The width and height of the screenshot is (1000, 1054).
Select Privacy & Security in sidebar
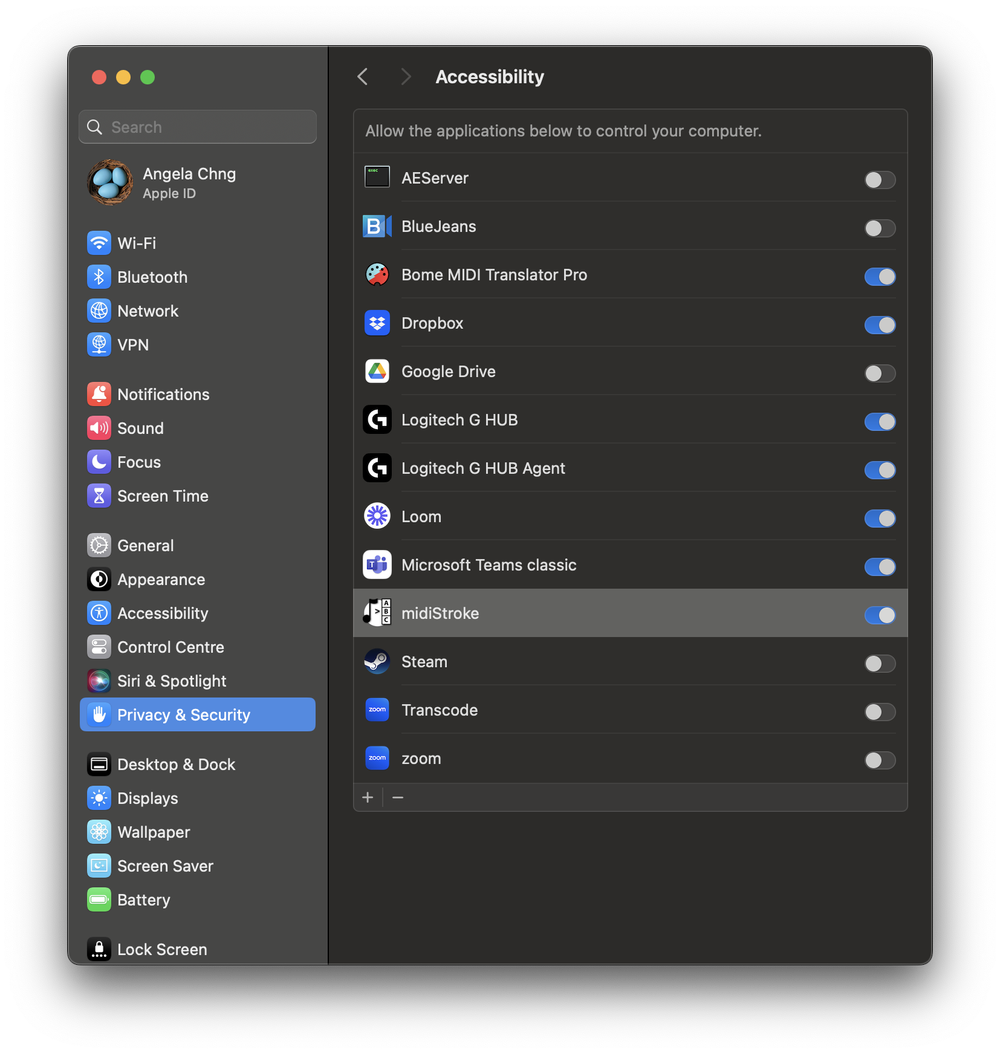(198, 715)
